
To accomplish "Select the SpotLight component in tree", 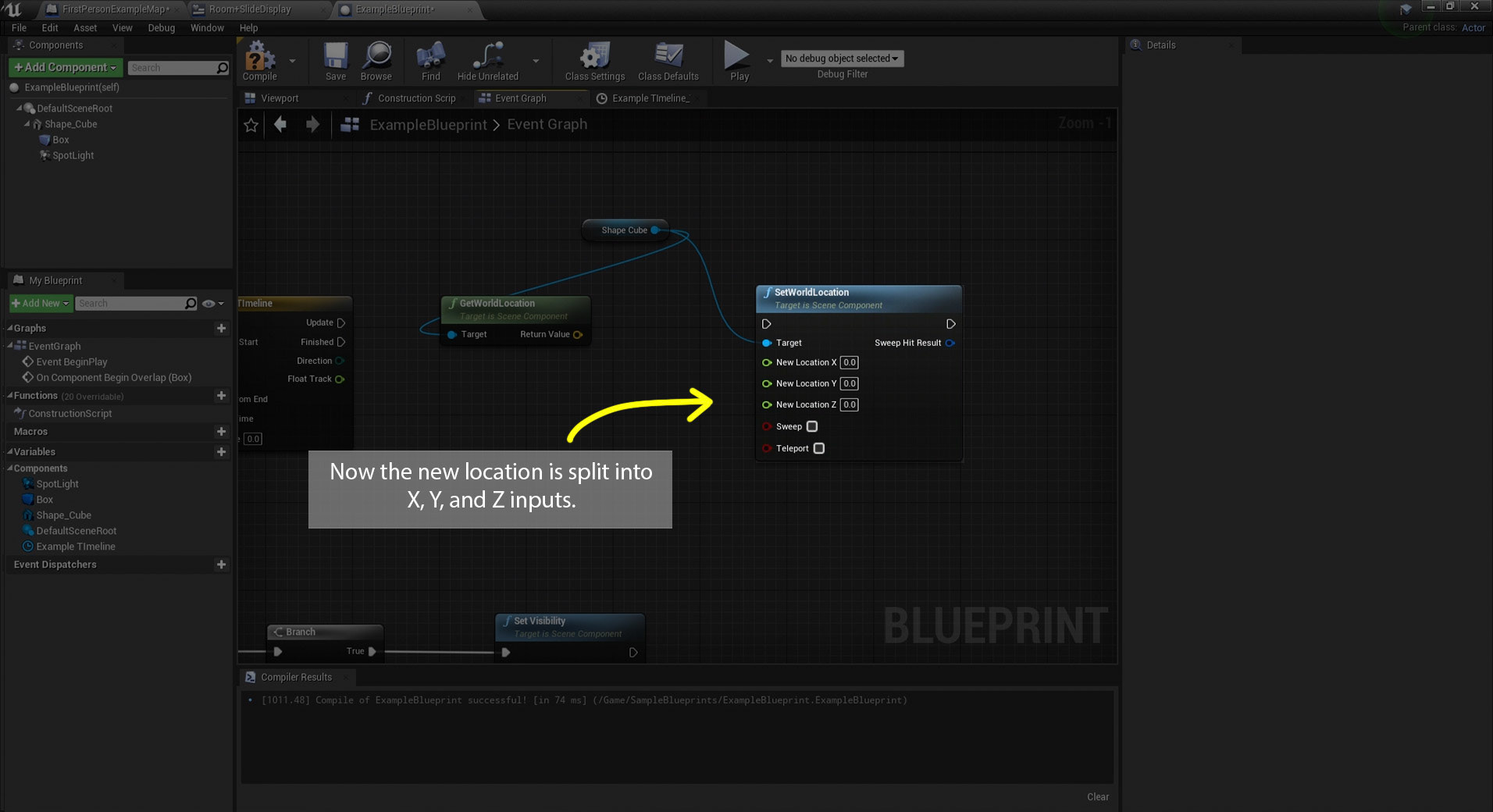I will pos(73,155).
